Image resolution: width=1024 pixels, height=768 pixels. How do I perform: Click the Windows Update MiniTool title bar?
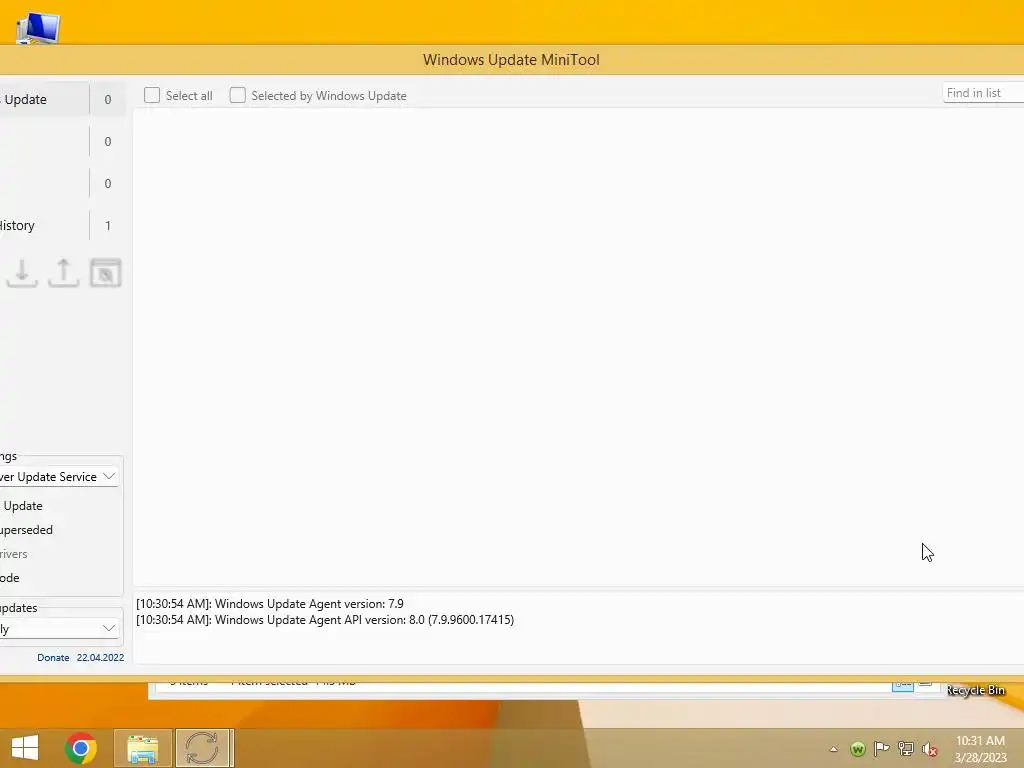[x=511, y=59]
